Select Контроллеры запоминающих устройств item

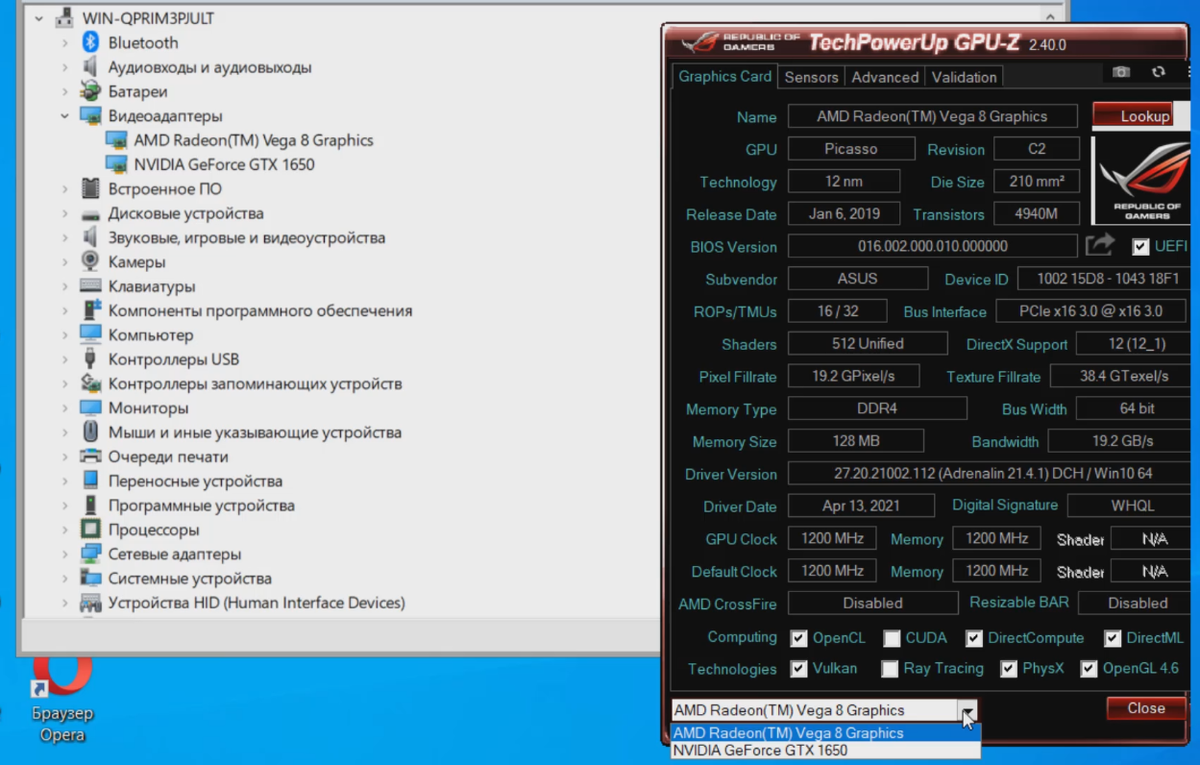(x=255, y=384)
